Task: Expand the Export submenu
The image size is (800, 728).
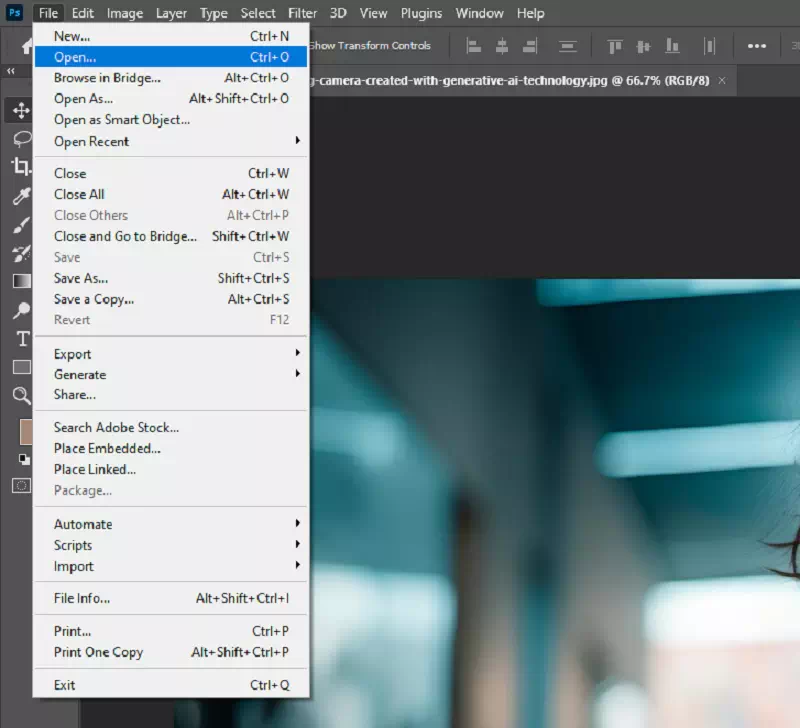Action: (171, 354)
